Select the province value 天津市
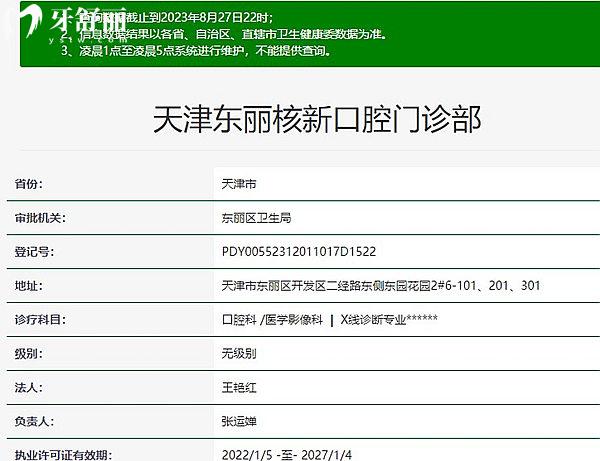600x461 pixels. tap(238, 185)
